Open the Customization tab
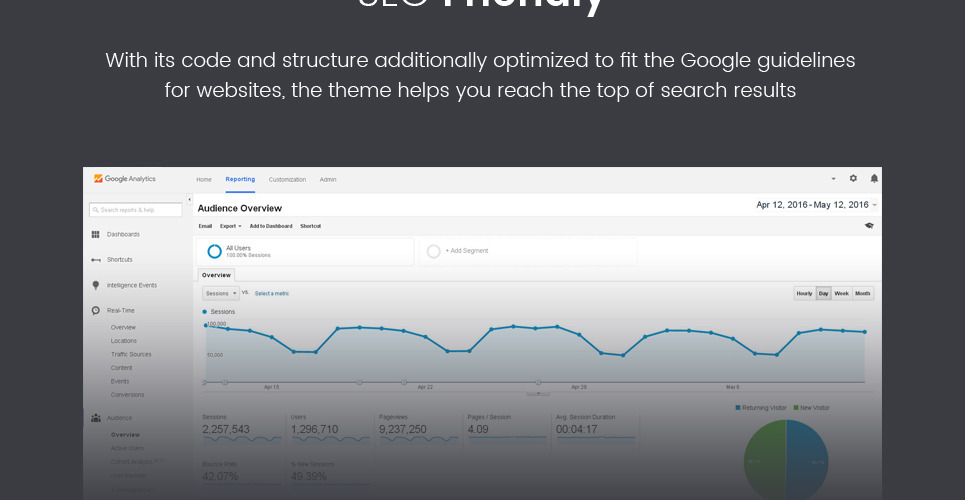Image resolution: width=965 pixels, height=500 pixels. pos(287,180)
